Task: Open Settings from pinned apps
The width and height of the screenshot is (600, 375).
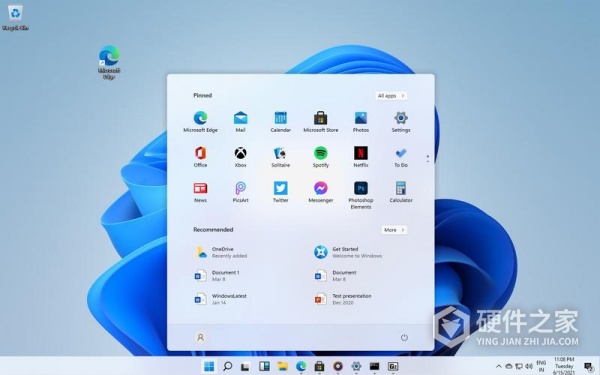Action: click(x=401, y=122)
